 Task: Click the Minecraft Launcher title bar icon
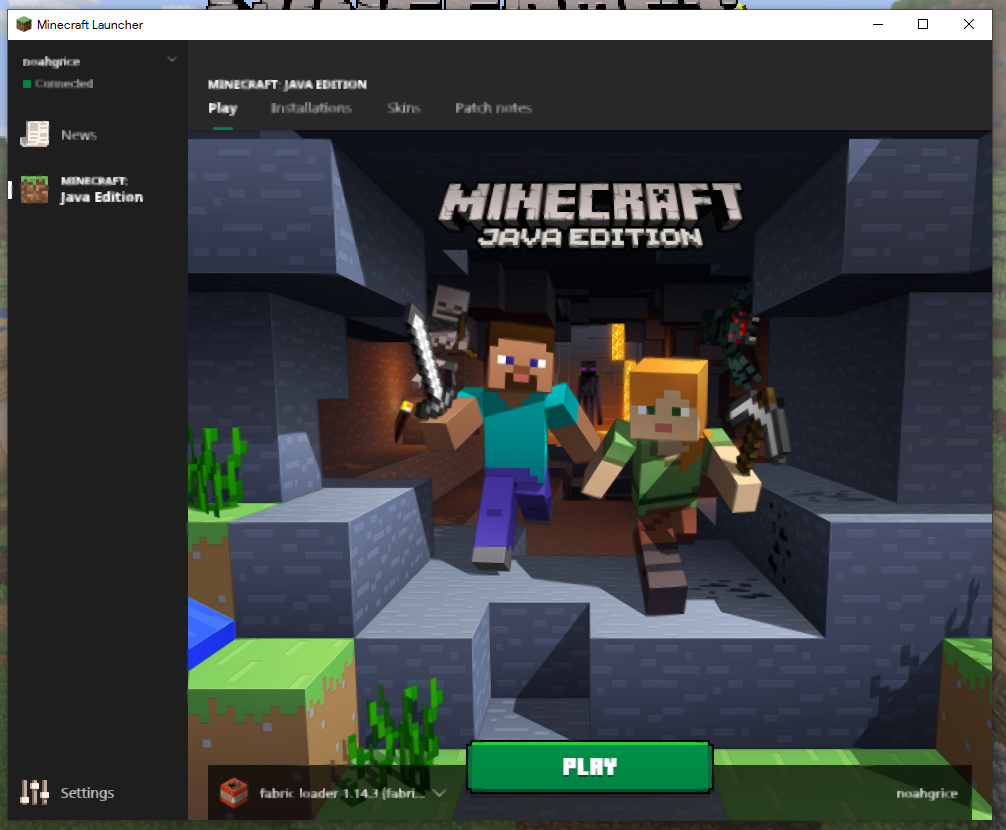click(x=23, y=24)
